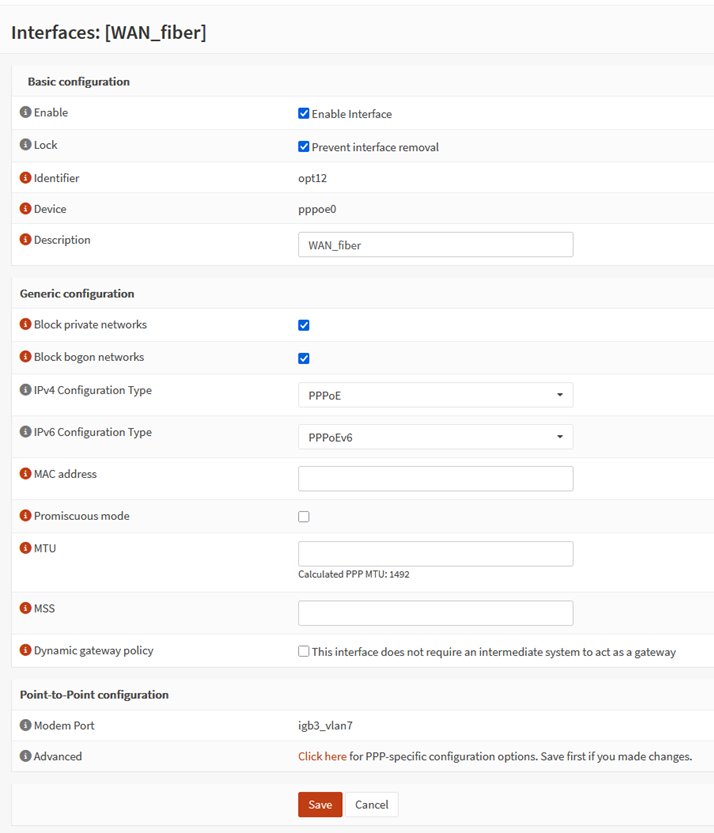Image resolution: width=714 pixels, height=833 pixels.
Task: Show help for Block bogon networks
Action: coord(26,357)
